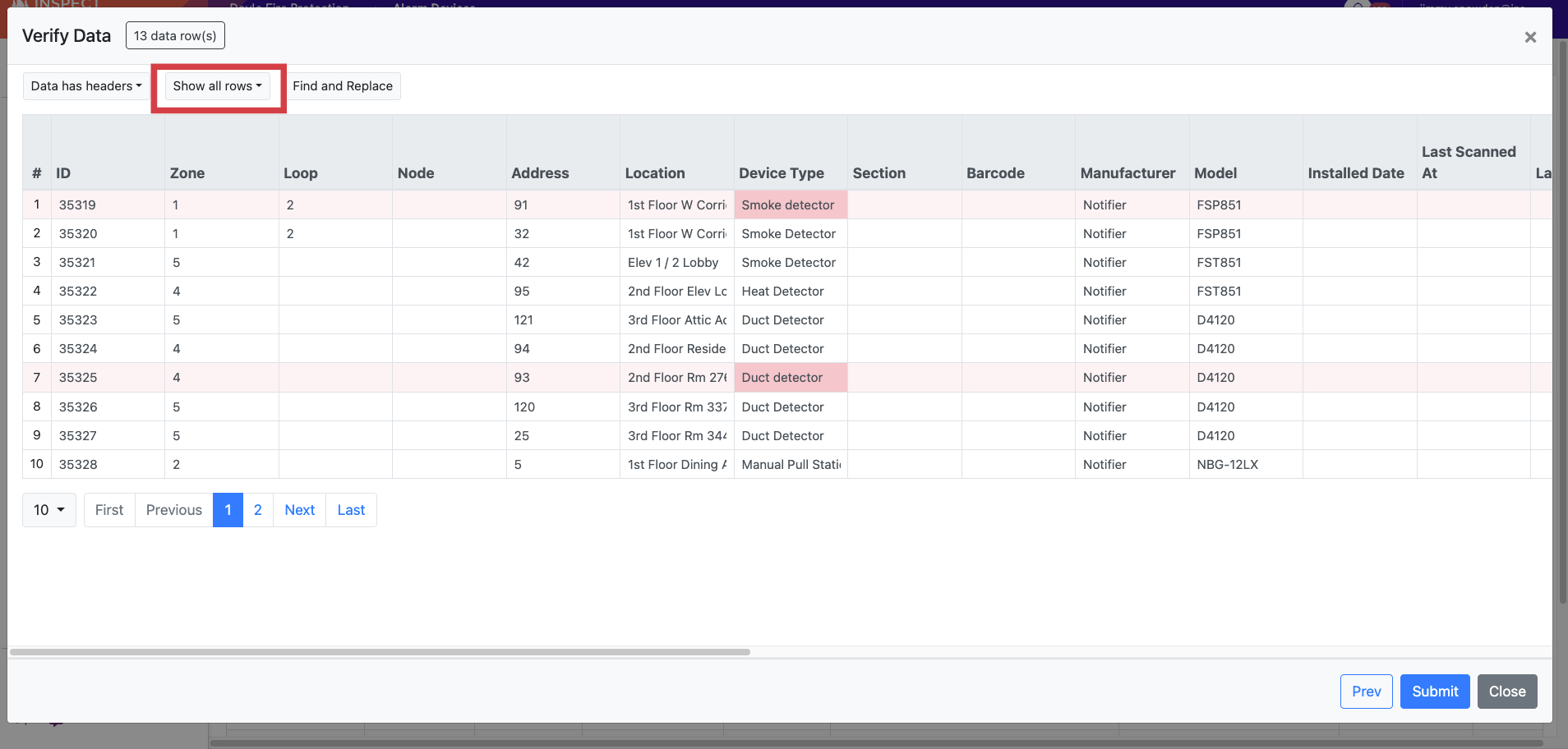
Task: Select pagination page 2
Action: pos(258,510)
